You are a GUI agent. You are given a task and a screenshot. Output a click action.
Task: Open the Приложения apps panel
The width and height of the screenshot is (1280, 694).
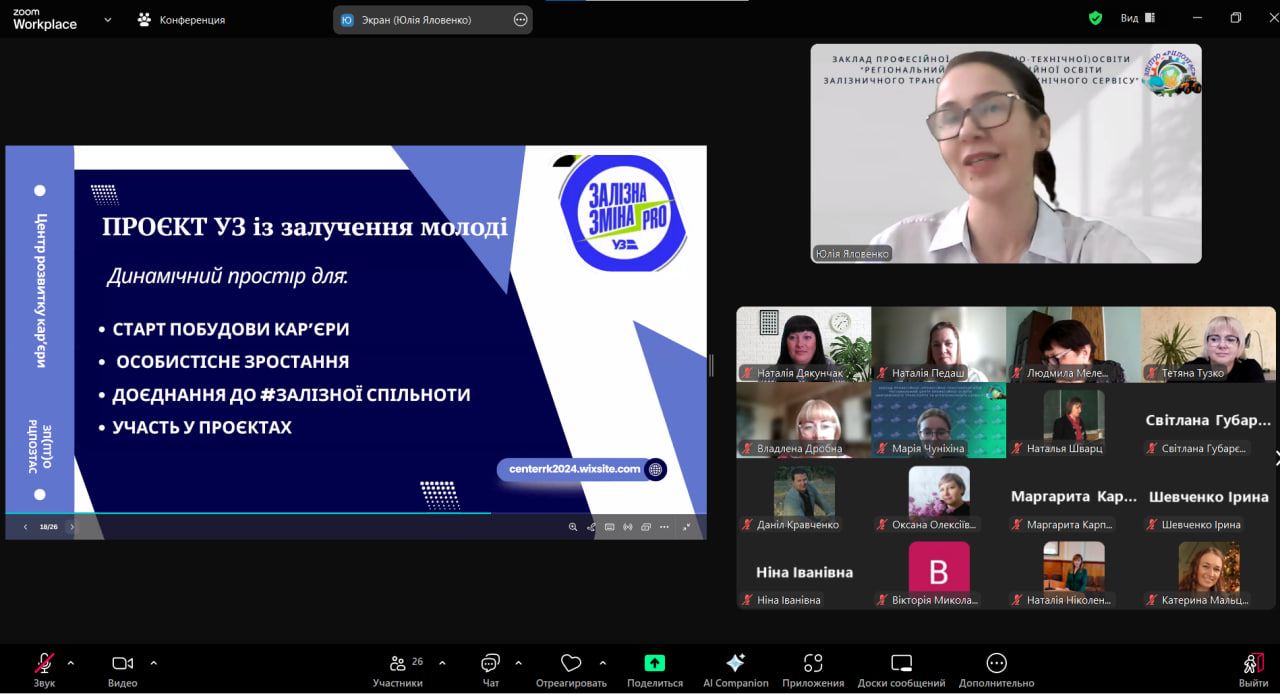(x=813, y=669)
